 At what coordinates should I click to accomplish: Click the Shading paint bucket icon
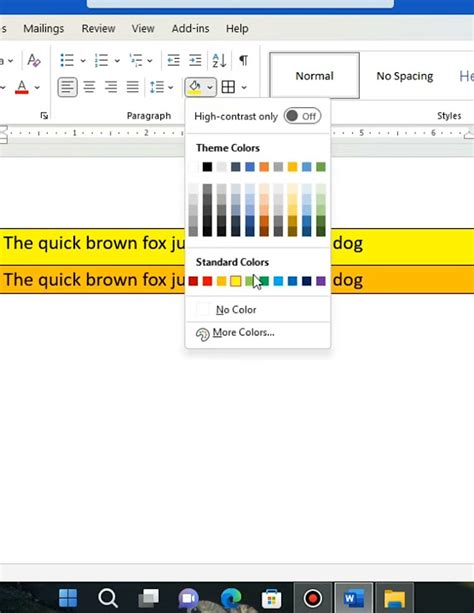[195, 87]
